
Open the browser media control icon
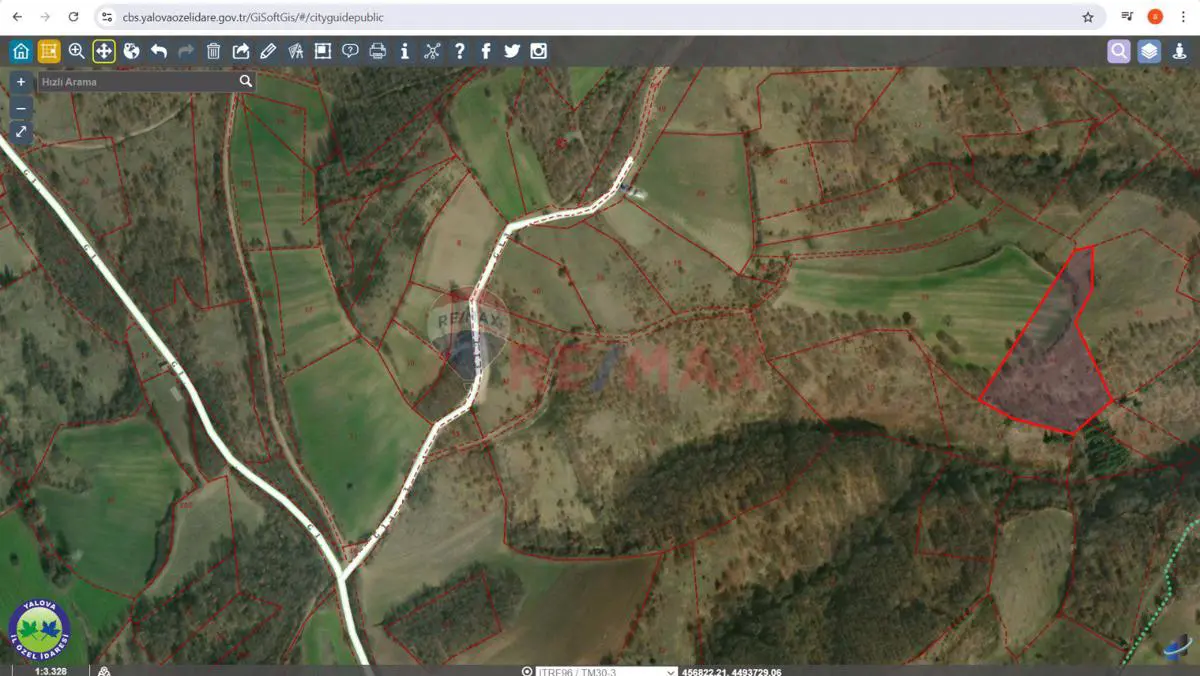pos(1127,17)
